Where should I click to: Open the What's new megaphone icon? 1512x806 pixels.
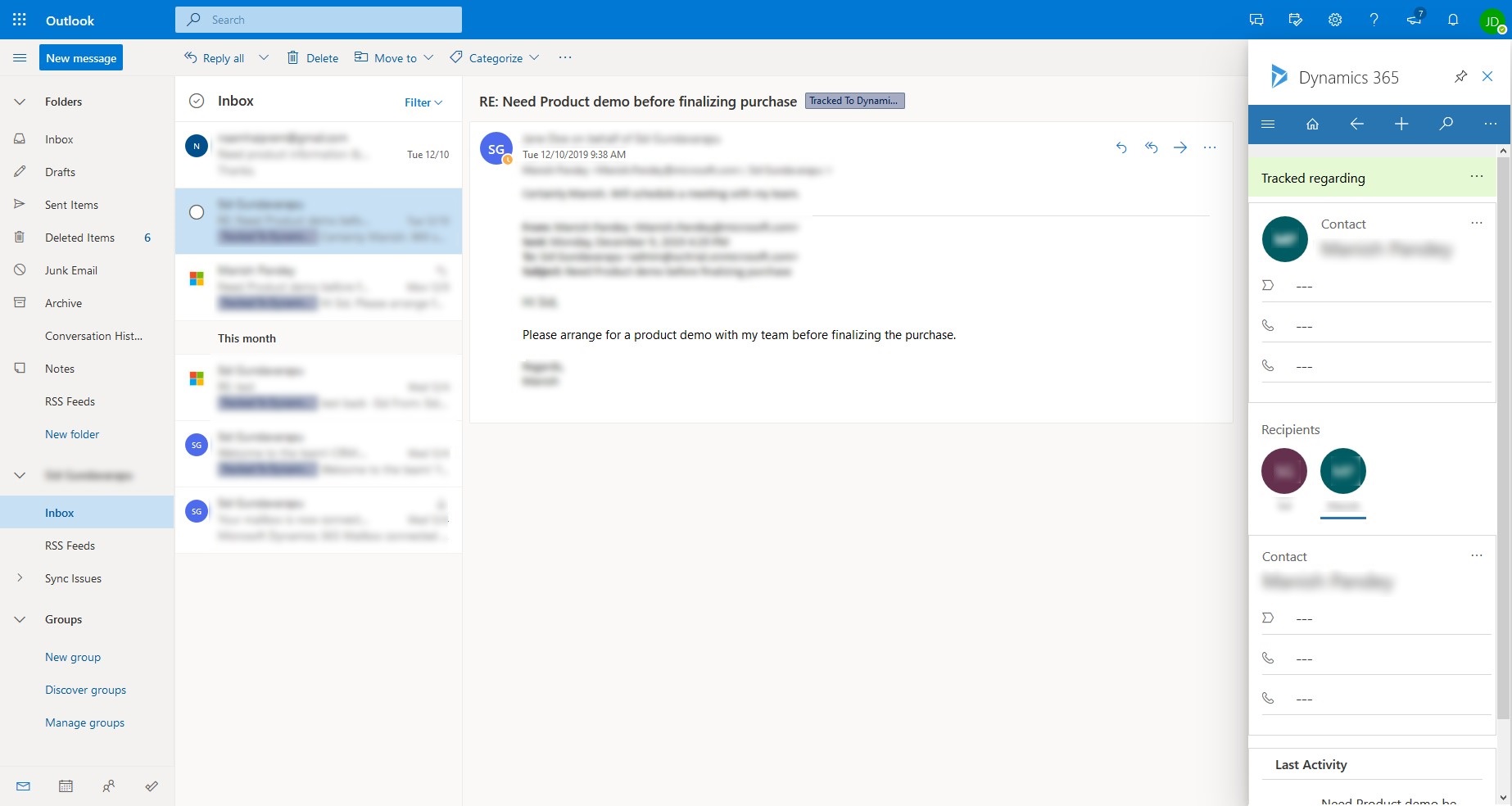point(1415,19)
